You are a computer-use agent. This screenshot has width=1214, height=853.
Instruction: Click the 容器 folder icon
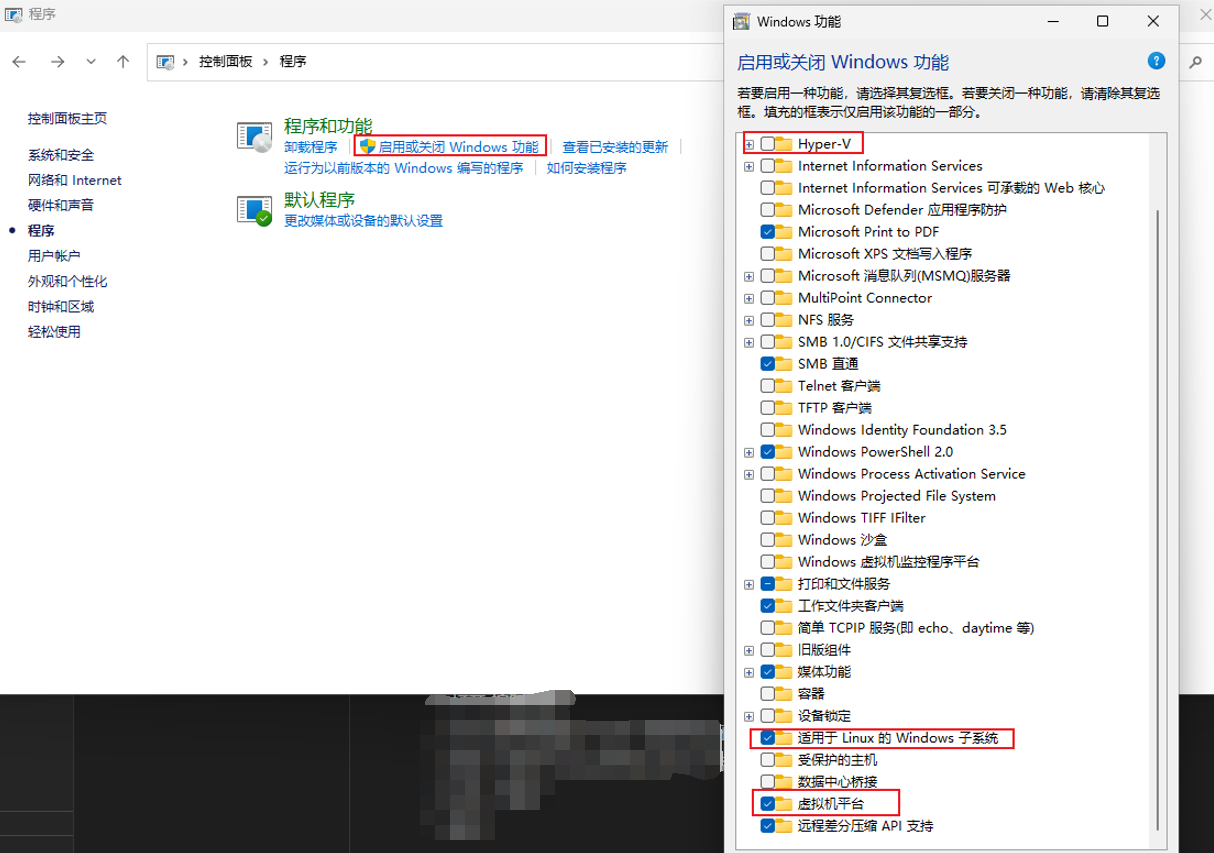(x=784, y=694)
